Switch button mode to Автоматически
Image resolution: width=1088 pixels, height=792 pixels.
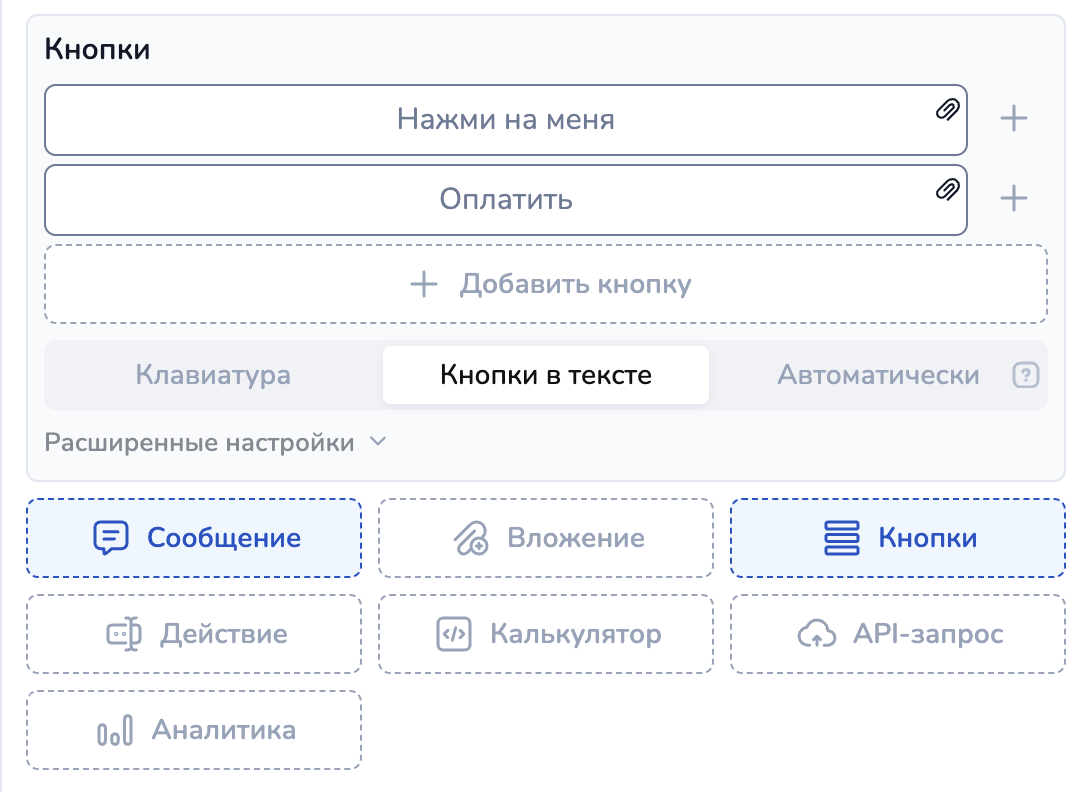pos(878,376)
